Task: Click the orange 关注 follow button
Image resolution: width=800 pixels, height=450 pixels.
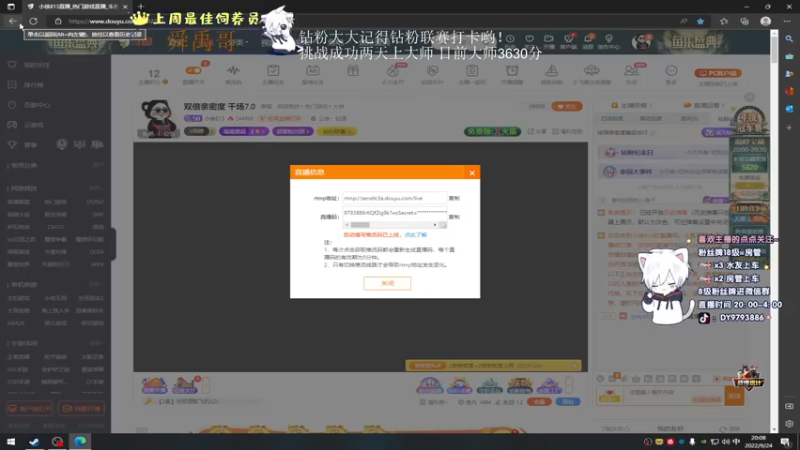Action: 567,106
